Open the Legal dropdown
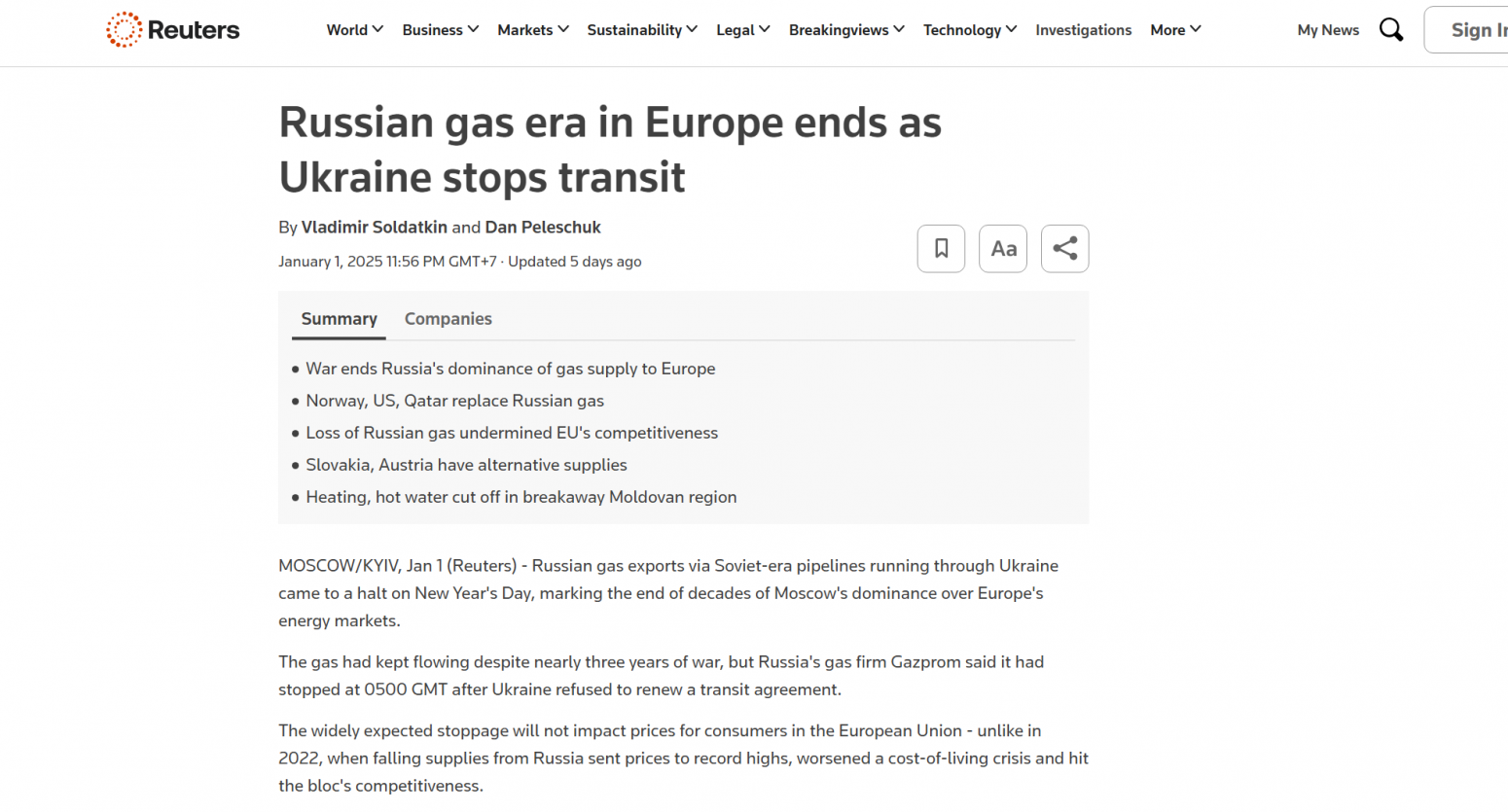This screenshot has height=812, width=1508. (x=743, y=30)
